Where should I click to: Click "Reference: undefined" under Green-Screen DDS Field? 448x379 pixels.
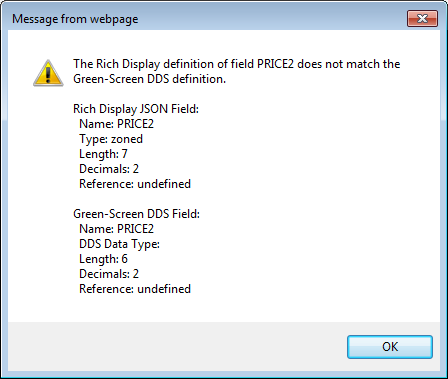point(135,289)
